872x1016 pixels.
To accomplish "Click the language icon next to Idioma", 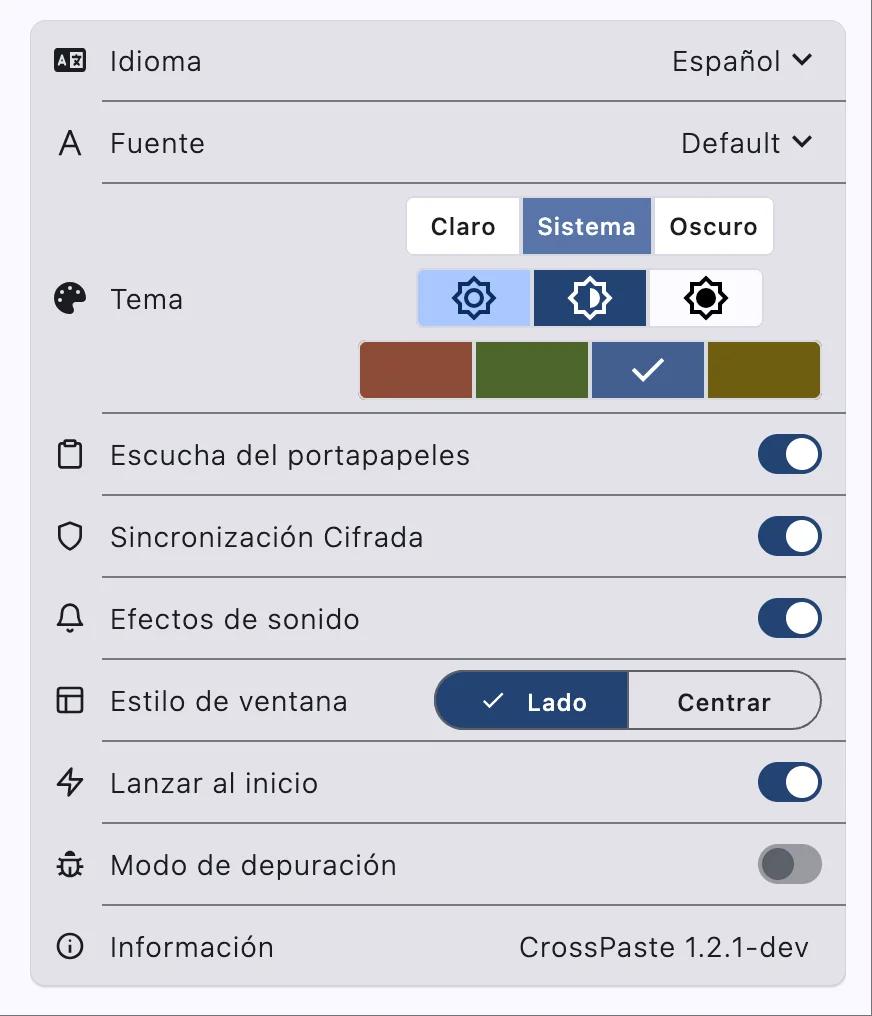I will click(x=68, y=61).
